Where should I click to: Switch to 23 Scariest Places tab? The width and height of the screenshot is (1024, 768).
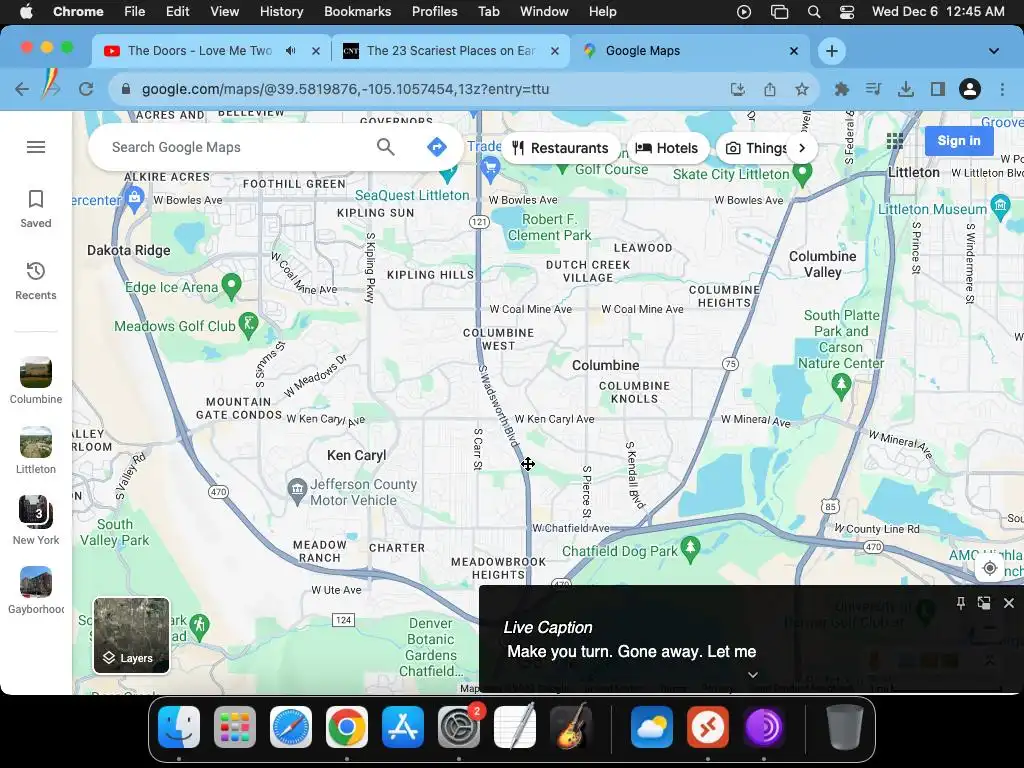point(451,50)
